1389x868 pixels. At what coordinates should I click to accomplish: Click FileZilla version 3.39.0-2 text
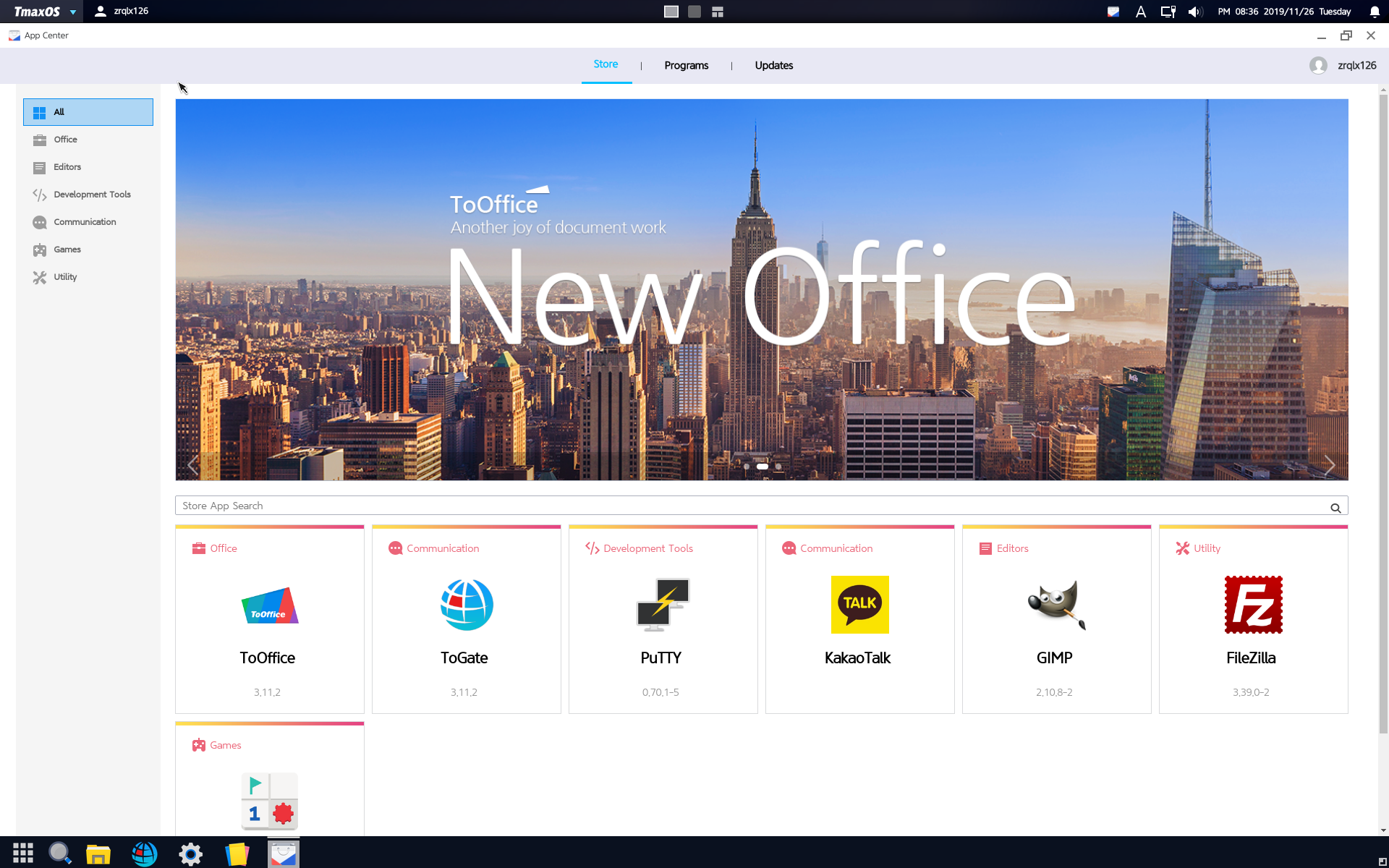(x=1251, y=692)
